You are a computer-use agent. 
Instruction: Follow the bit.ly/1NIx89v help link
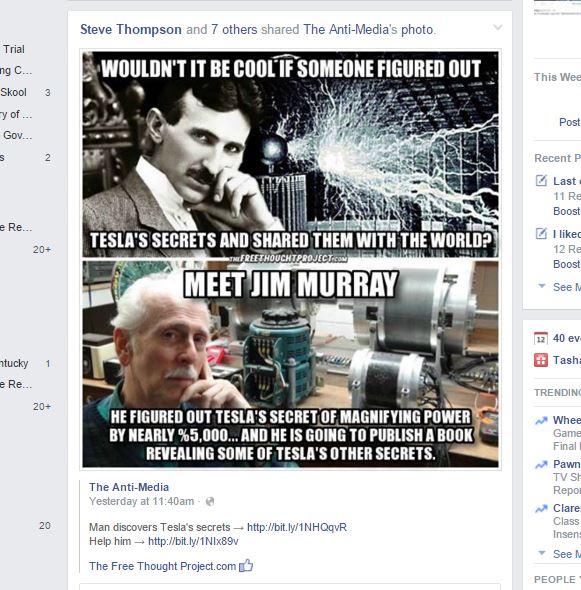(193, 541)
